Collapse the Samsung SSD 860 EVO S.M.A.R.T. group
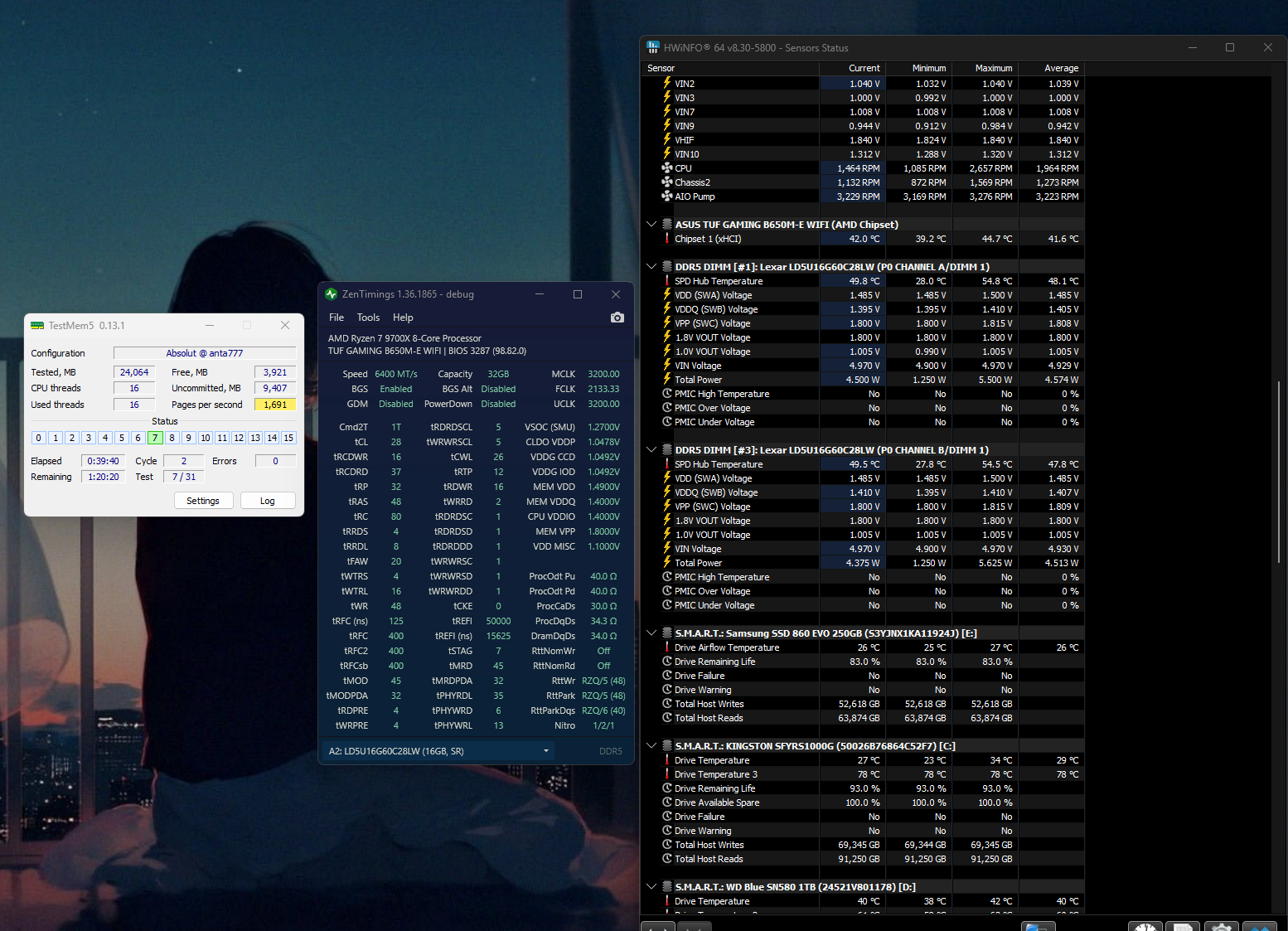 point(651,633)
